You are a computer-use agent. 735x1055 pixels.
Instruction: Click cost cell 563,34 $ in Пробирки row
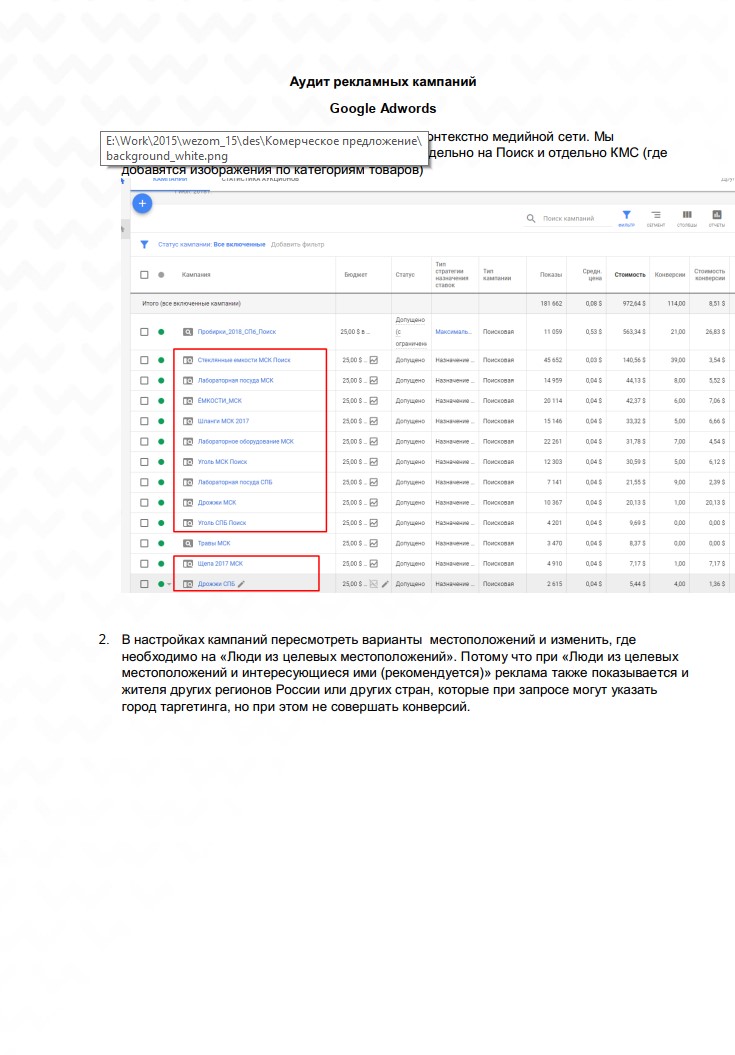tap(634, 332)
